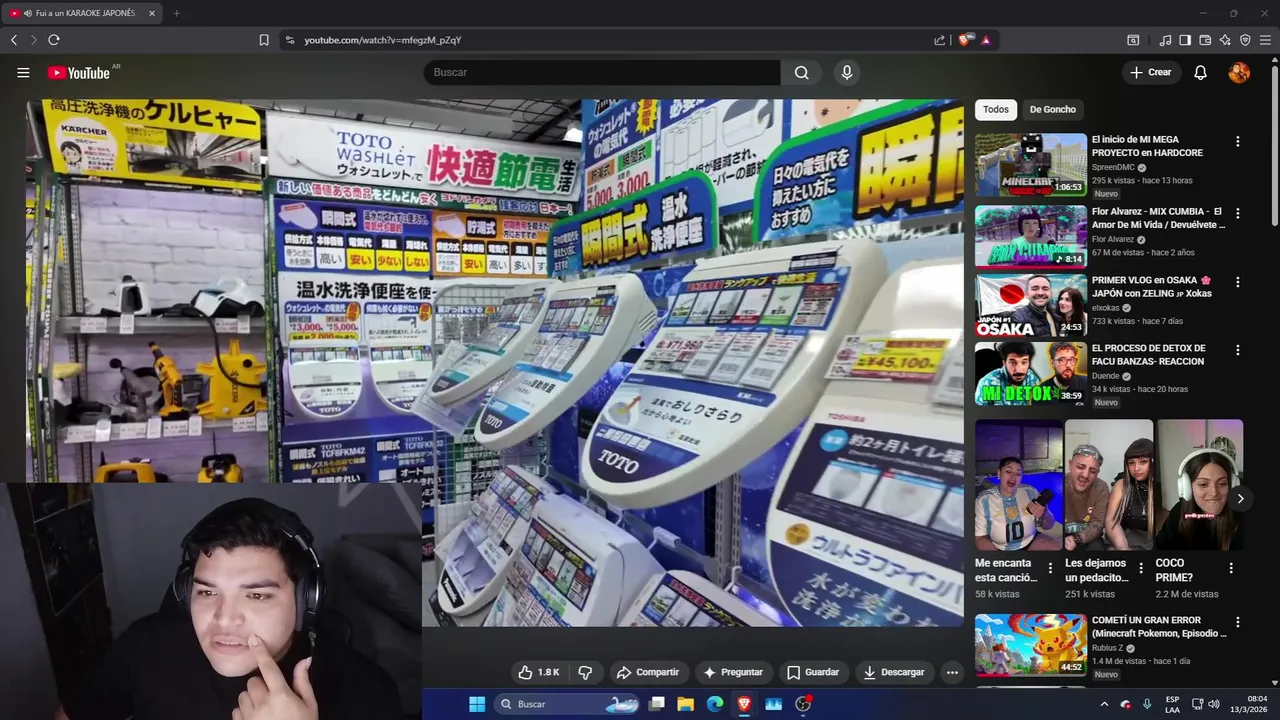
Task: Like the video with thumbs up
Action: (538, 672)
